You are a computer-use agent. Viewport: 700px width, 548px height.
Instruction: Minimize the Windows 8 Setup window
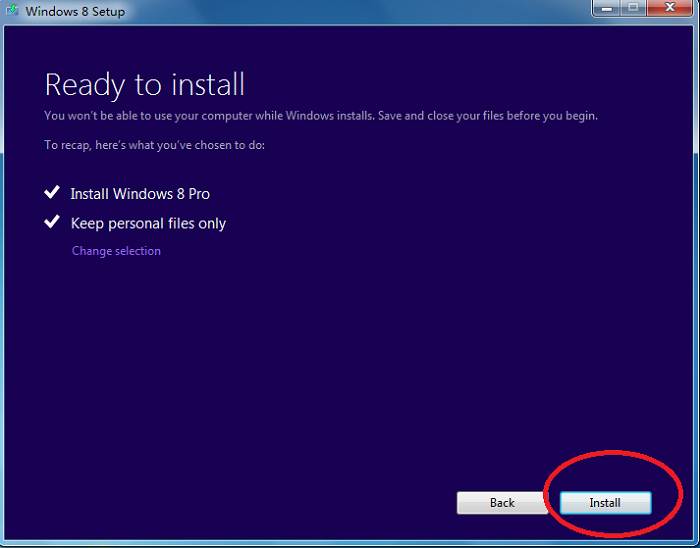pos(607,8)
